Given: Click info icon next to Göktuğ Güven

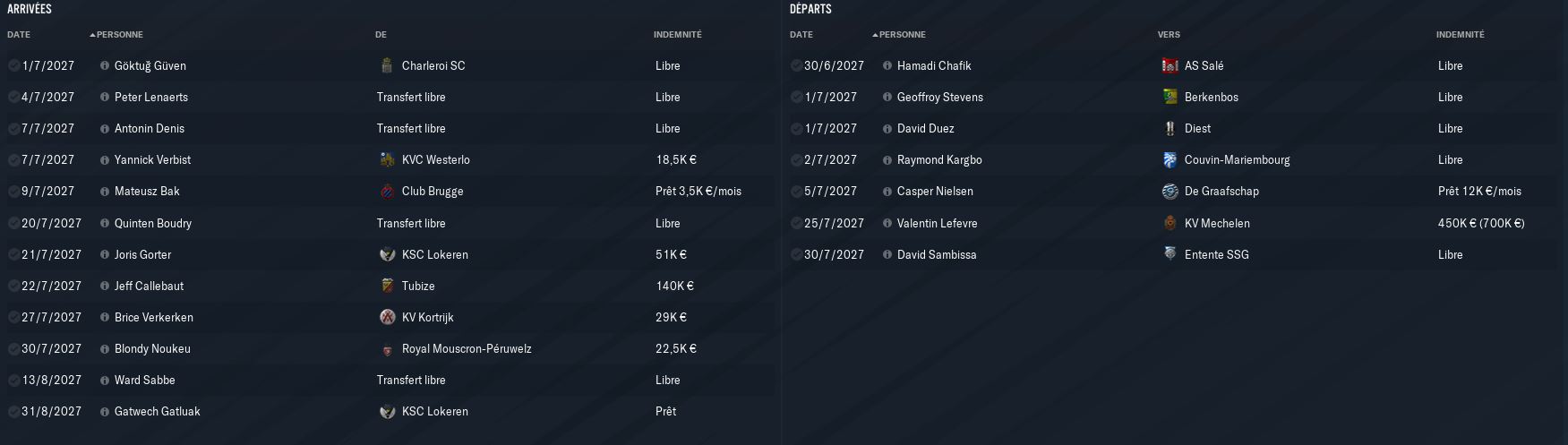Looking at the screenshot, I should click(x=105, y=65).
